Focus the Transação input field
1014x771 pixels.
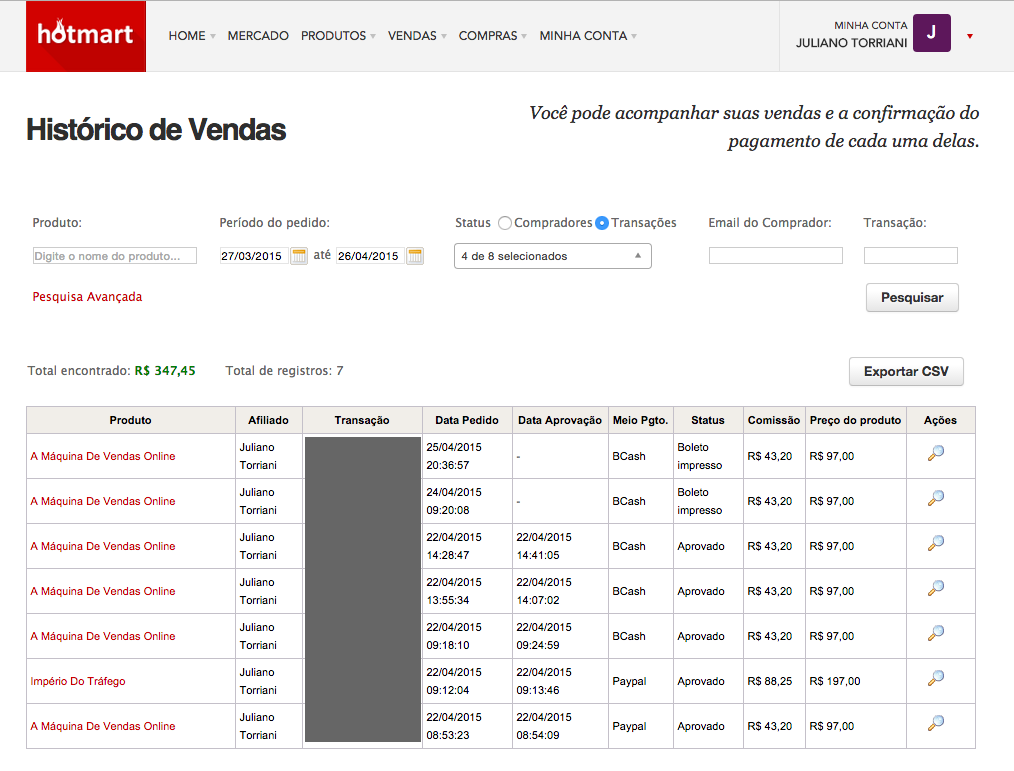[x=911, y=255]
